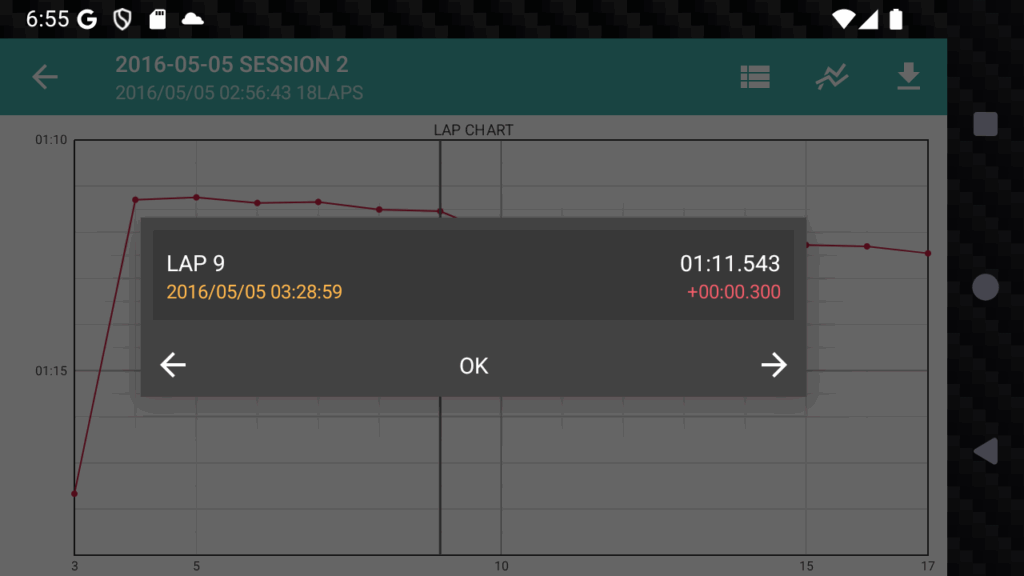Tap the Google G status bar icon

pyautogui.click(x=87, y=20)
